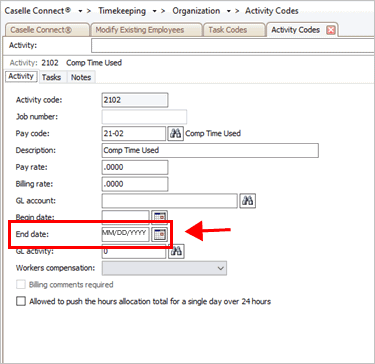Viewport: 375px width, 364px height.
Task: Click Organization in the breadcrumb
Action: 196,11
